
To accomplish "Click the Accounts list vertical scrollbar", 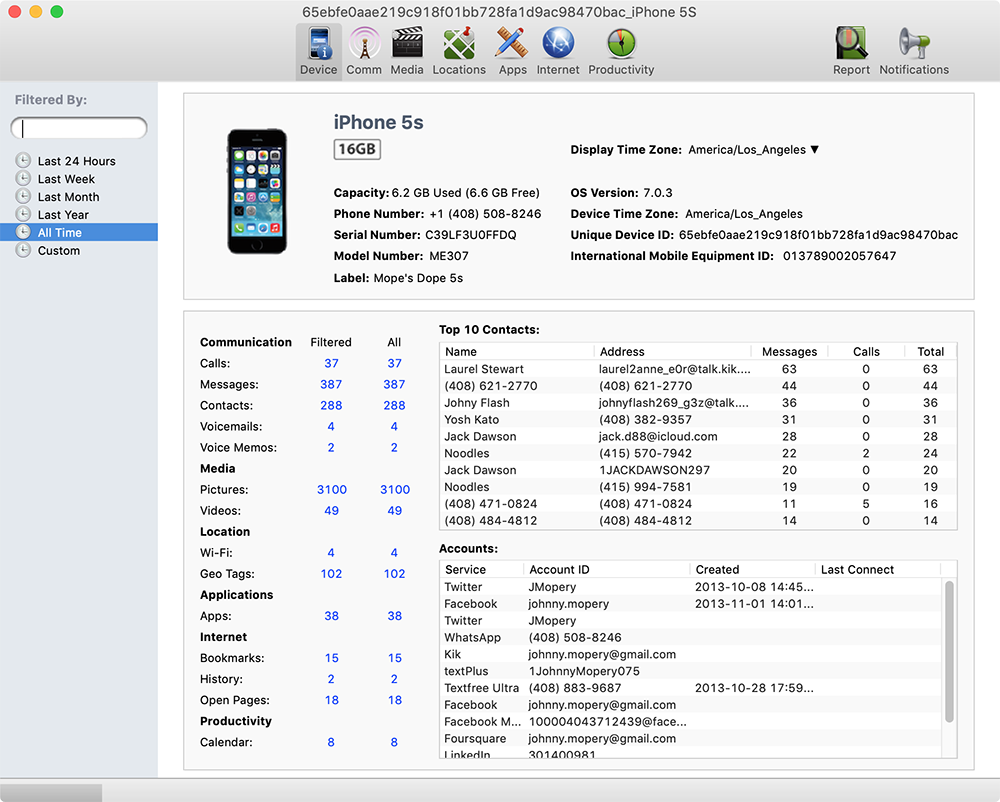I will [949, 651].
